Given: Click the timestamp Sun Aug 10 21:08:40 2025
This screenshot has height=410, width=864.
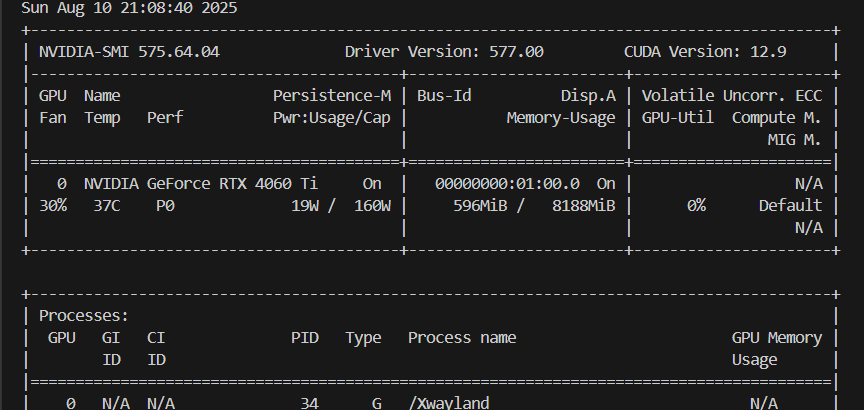Looking at the screenshot, I should point(129,8).
